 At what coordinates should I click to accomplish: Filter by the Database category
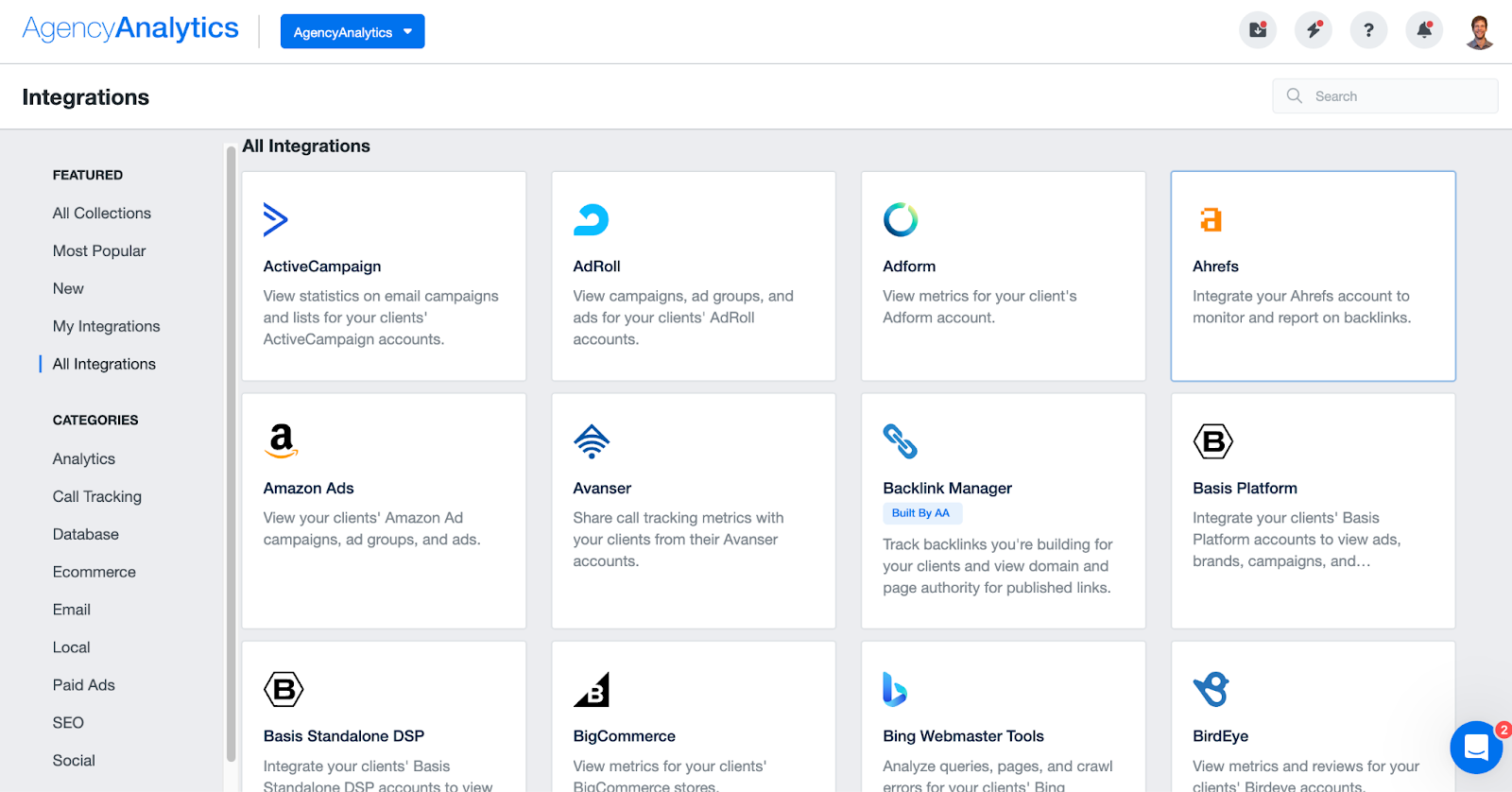[x=86, y=534]
